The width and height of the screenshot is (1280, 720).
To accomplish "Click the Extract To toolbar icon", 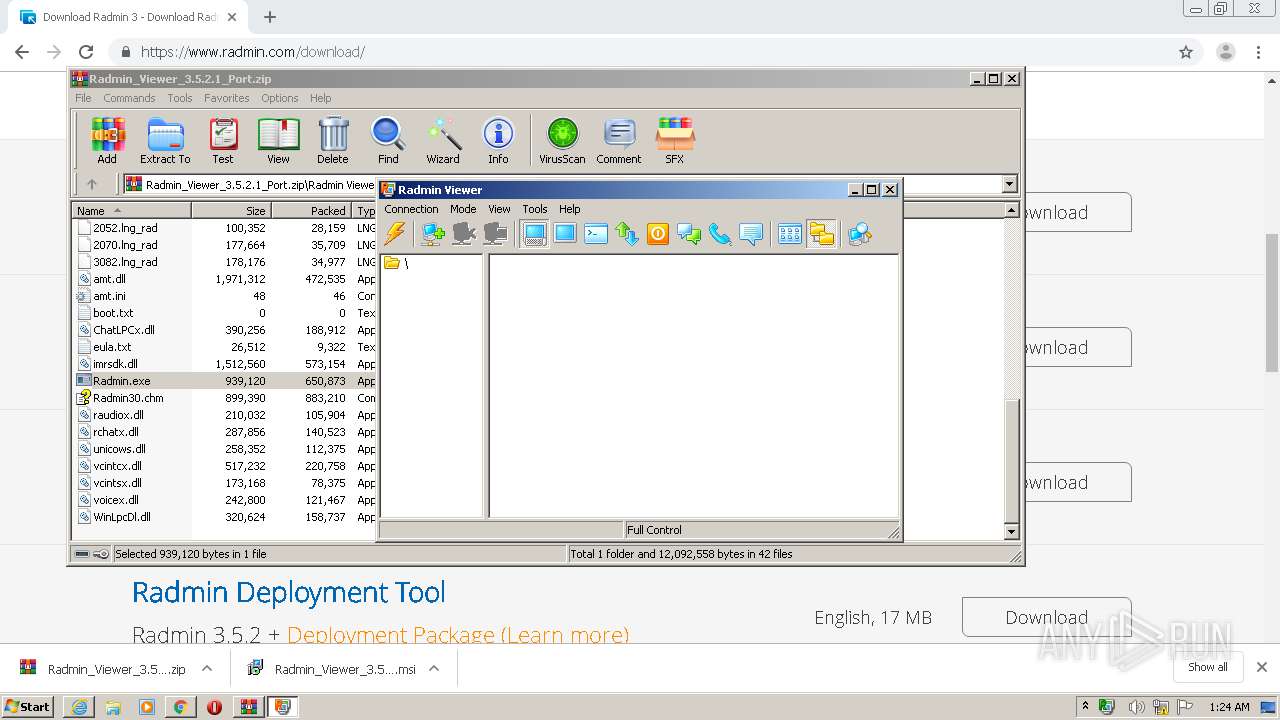I will click(x=165, y=140).
